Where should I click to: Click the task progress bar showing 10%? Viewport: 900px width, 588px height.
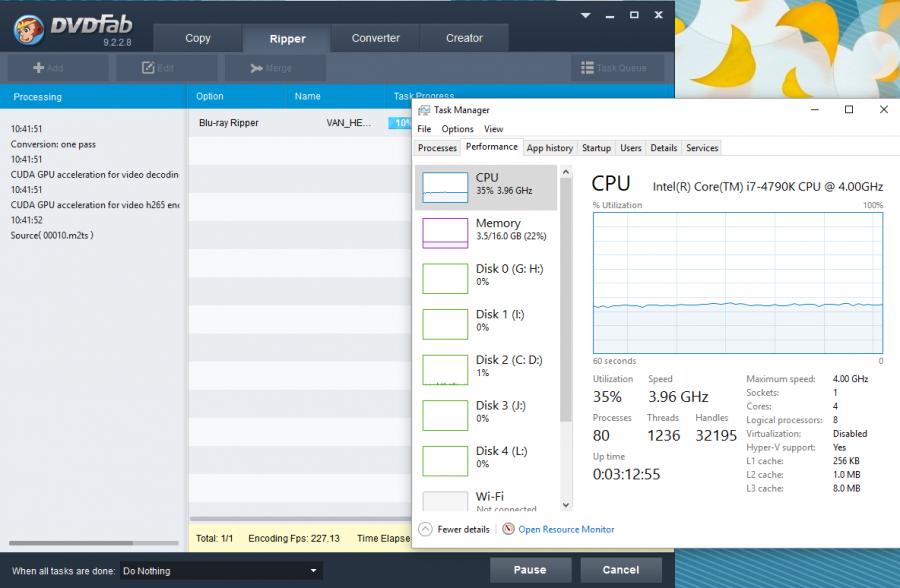coord(400,123)
